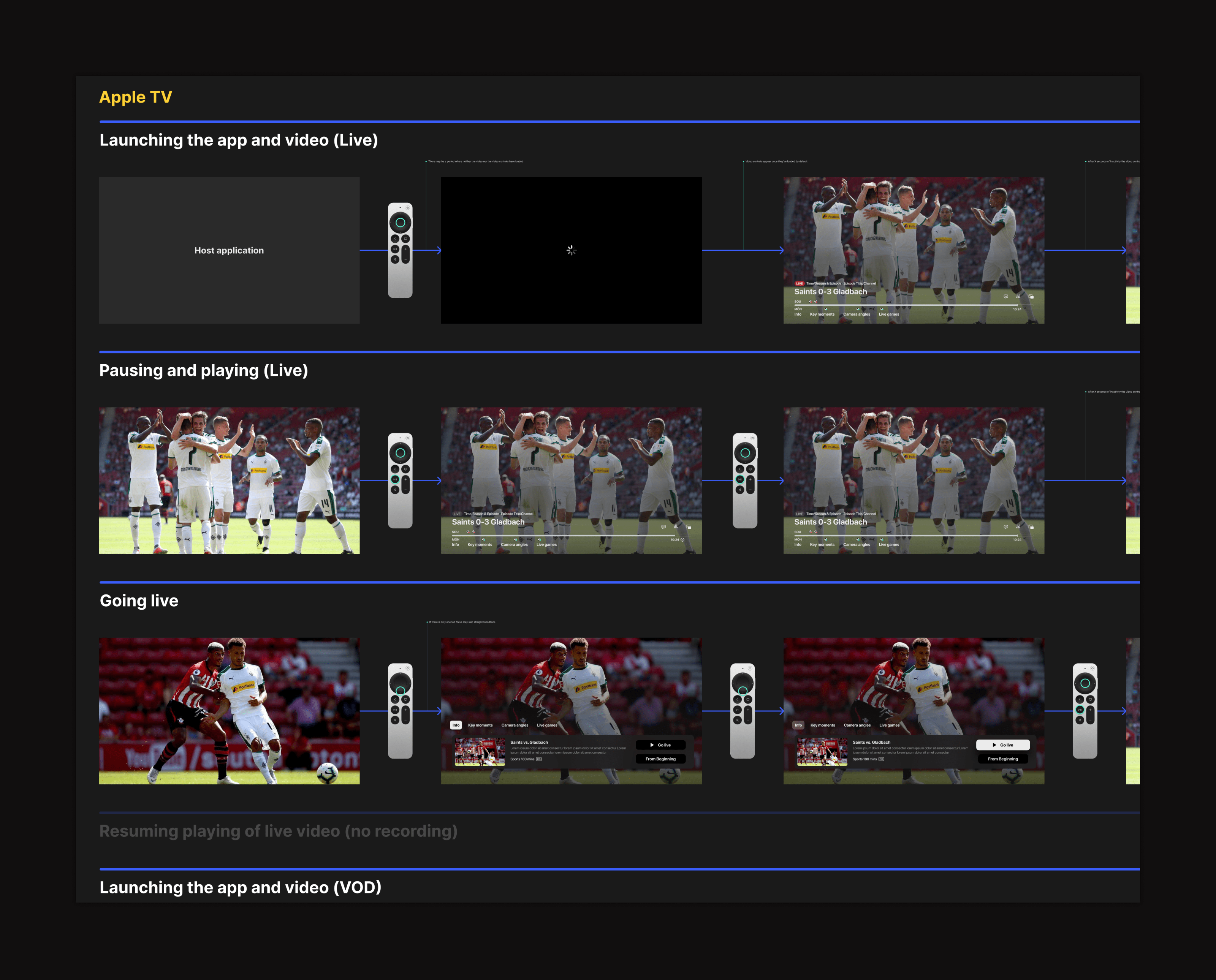Click From Beginning under the black Go live button
The height and width of the screenshot is (980, 1216).
pos(660,759)
